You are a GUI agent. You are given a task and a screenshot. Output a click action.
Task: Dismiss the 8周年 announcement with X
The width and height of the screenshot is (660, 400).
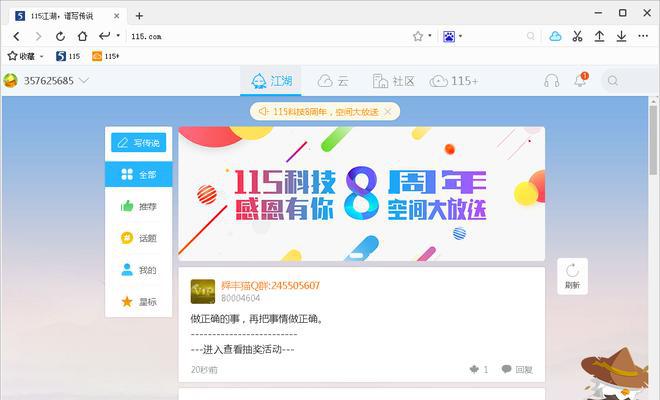[388, 112]
